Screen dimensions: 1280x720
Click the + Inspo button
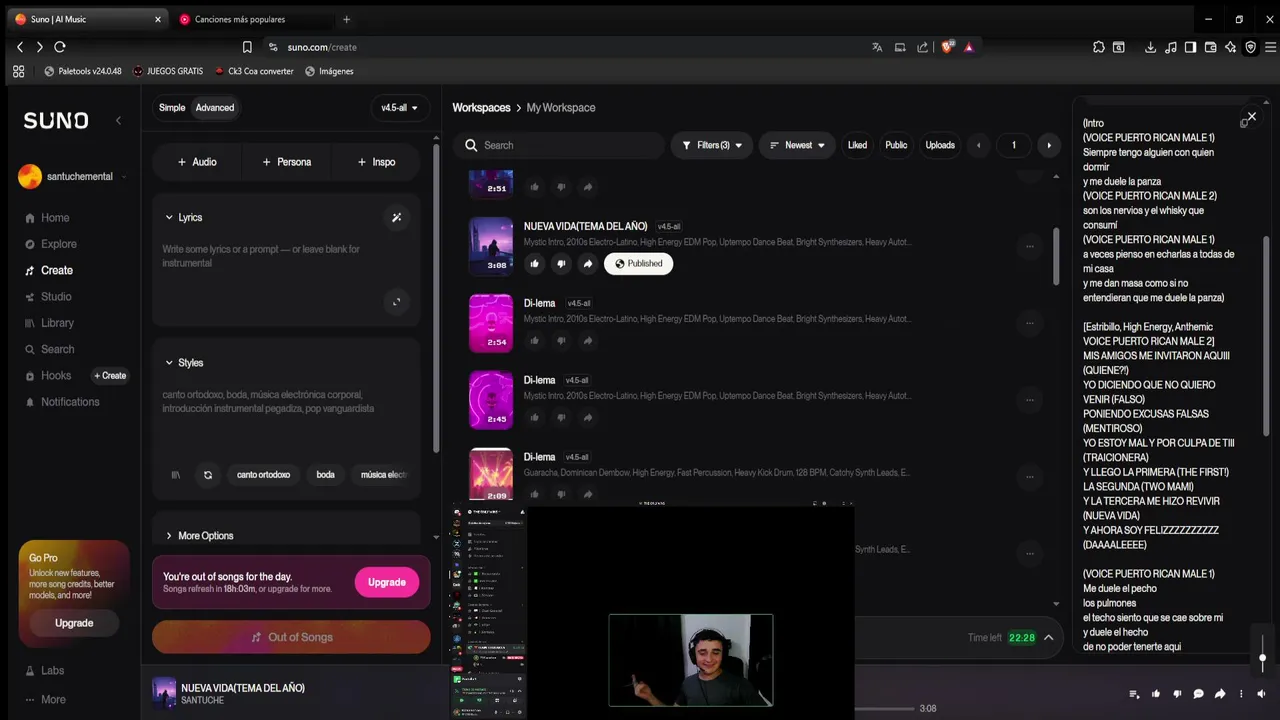pyautogui.click(x=377, y=162)
